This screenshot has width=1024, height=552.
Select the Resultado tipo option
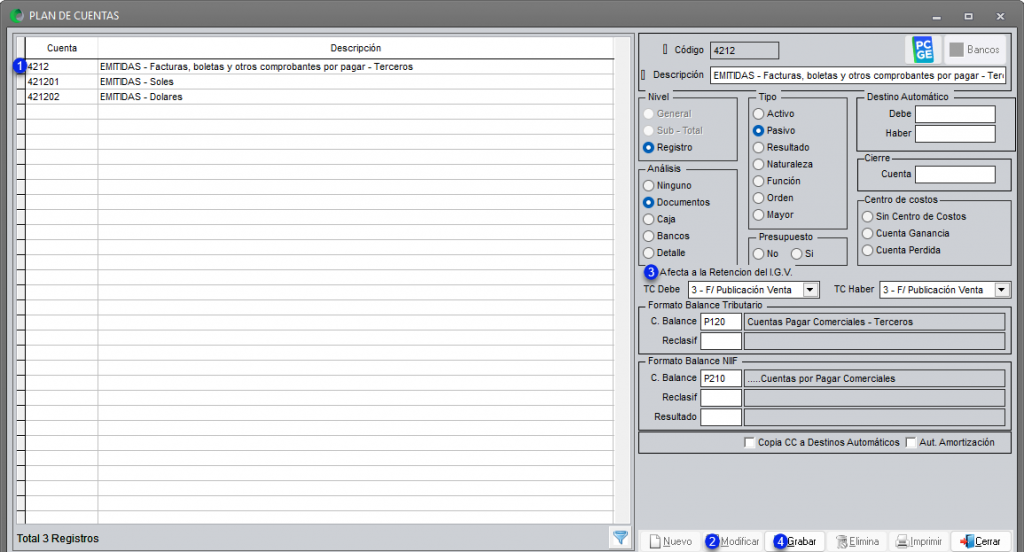tap(758, 148)
